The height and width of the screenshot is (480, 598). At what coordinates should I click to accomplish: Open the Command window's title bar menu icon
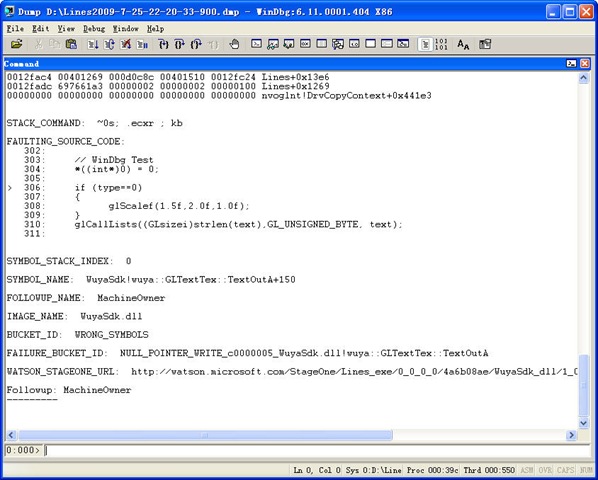pyautogui.click(x=571, y=64)
